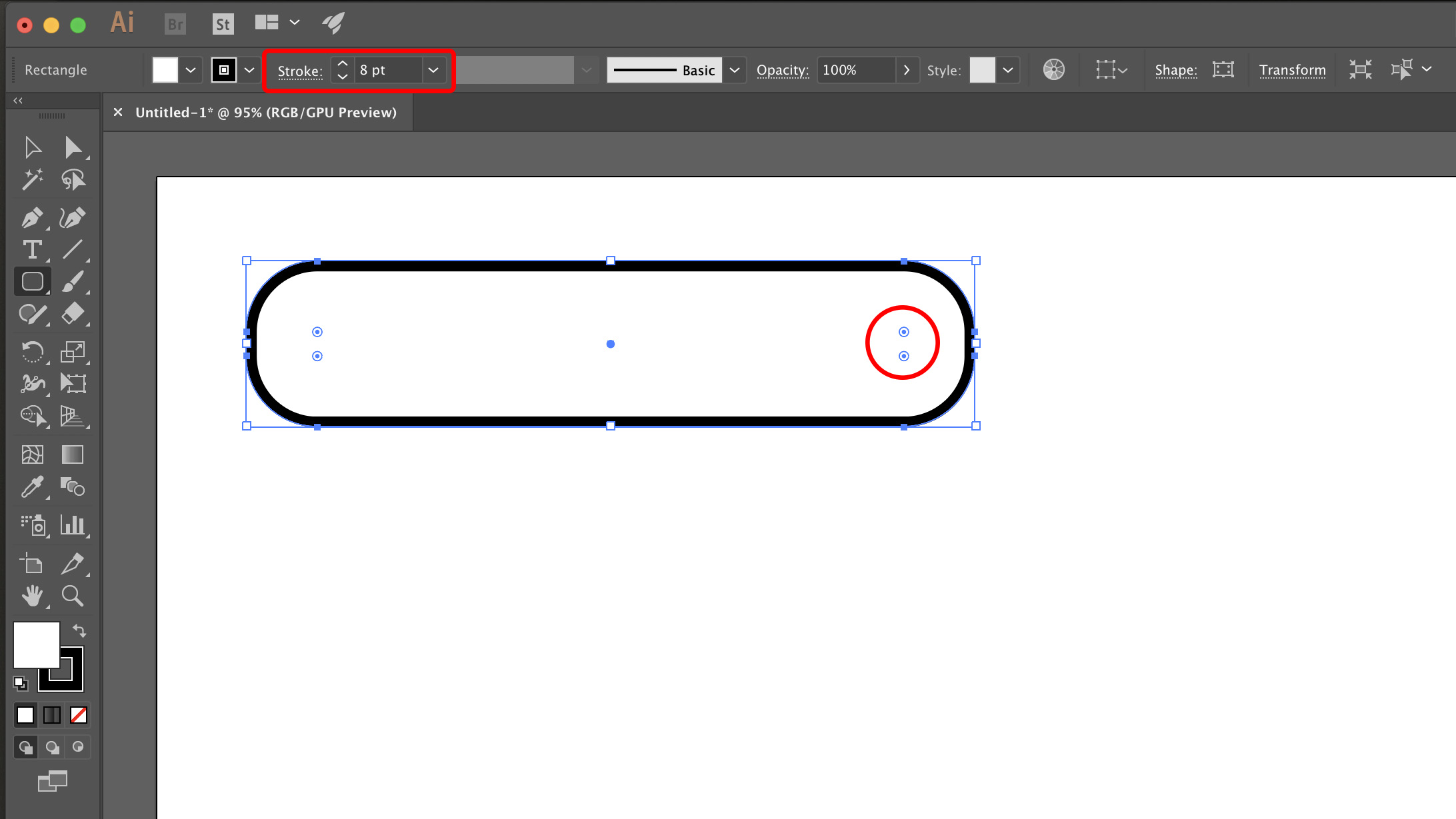This screenshot has width=1456, height=819.
Task: Select the Pen tool in toolbar
Action: (32, 217)
